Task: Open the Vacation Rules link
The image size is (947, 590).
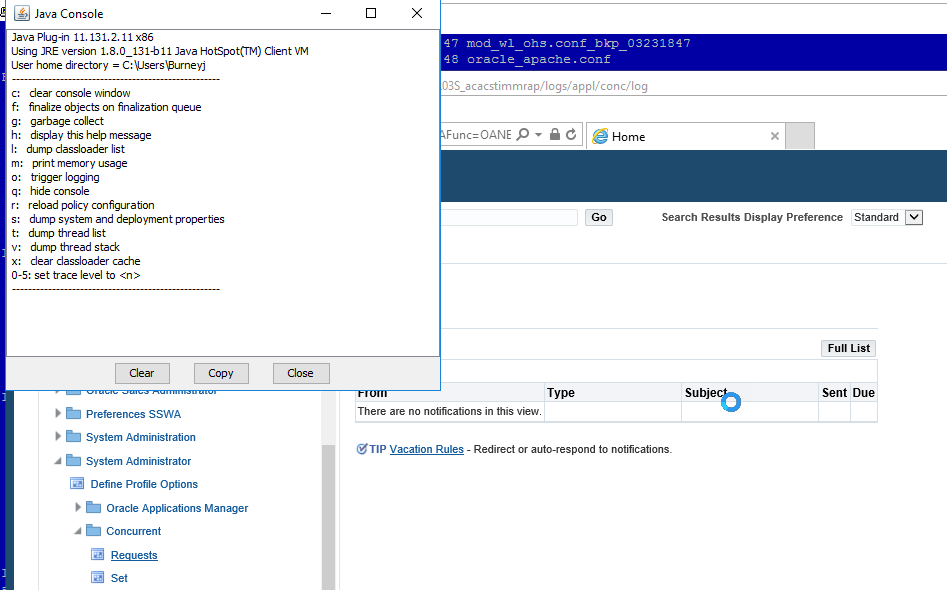Action: pos(426,449)
